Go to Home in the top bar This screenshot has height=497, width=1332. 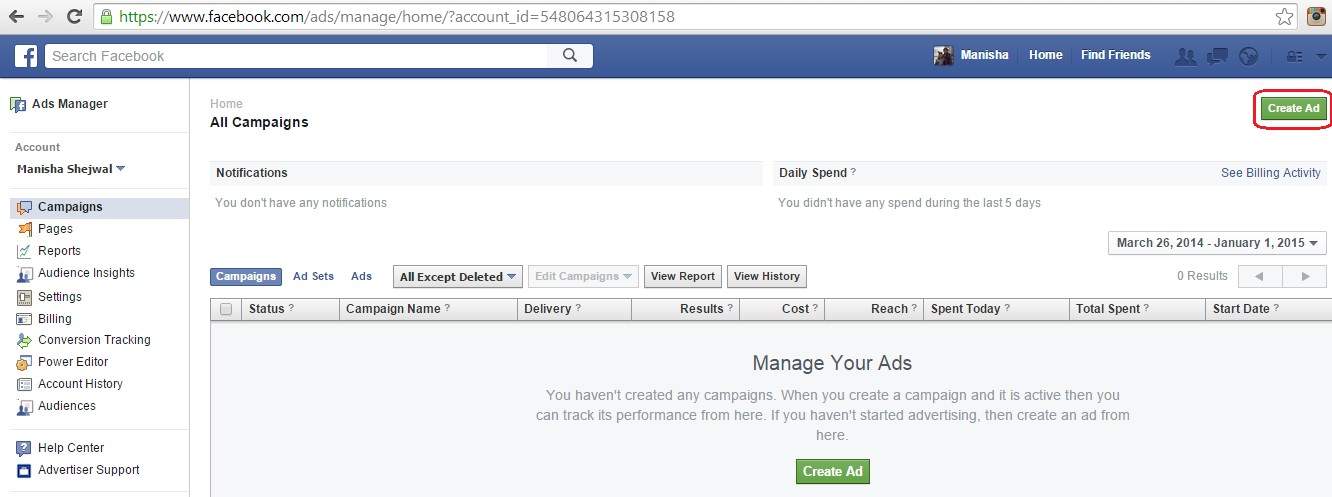pyautogui.click(x=1046, y=56)
